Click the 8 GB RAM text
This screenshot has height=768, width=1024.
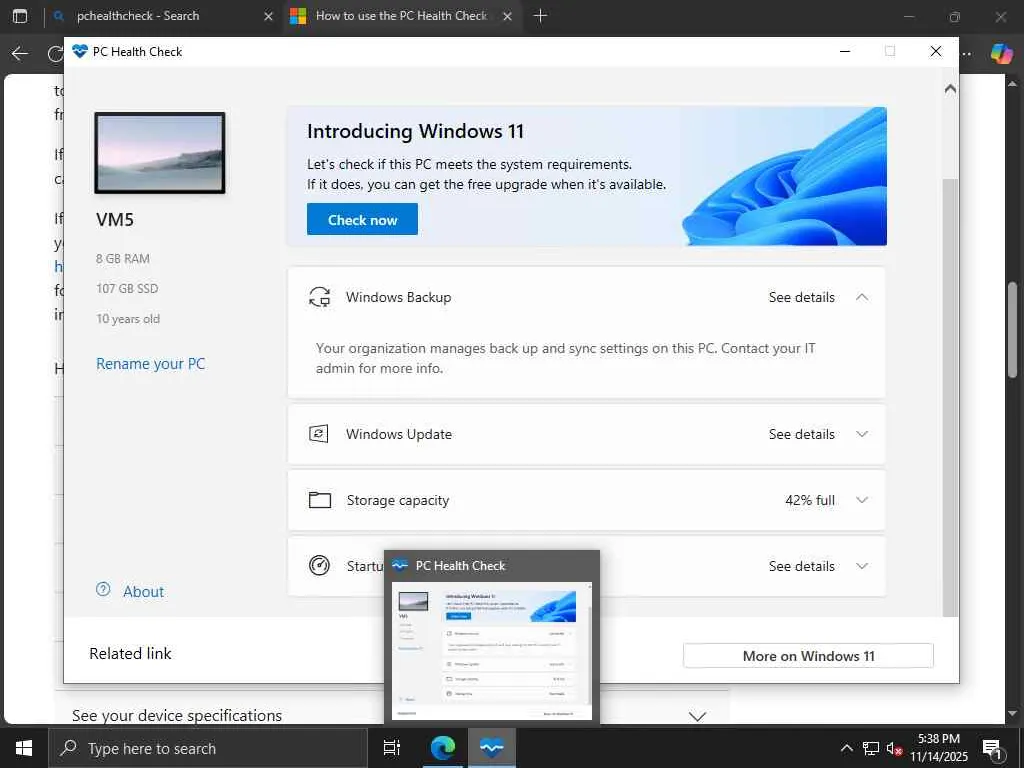pyautogui.click(x=123, y=259)
